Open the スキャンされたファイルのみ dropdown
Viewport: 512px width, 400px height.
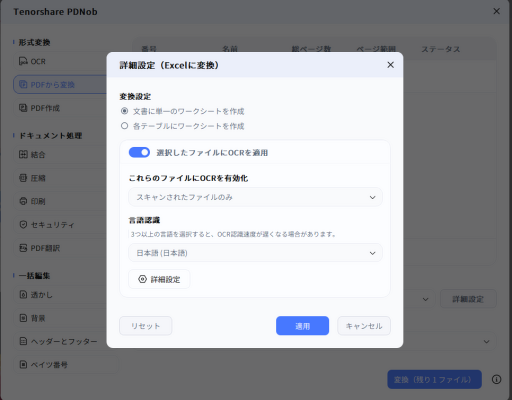point(255,197)
